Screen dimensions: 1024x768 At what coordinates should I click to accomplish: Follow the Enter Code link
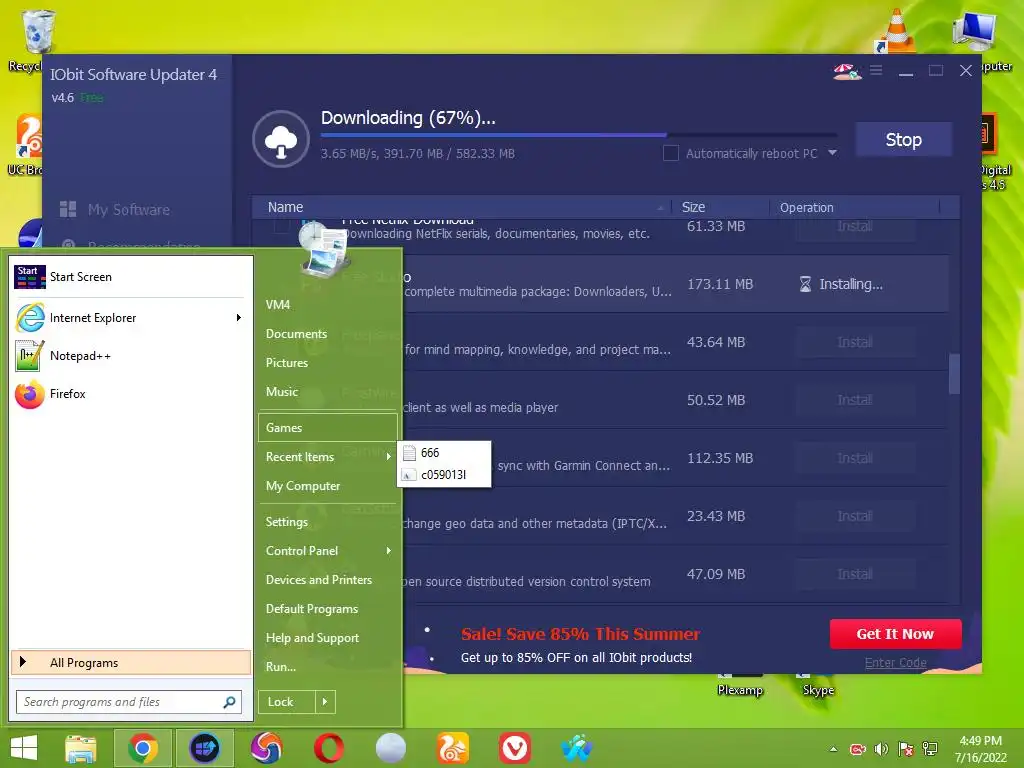click(x=895, y=662)
